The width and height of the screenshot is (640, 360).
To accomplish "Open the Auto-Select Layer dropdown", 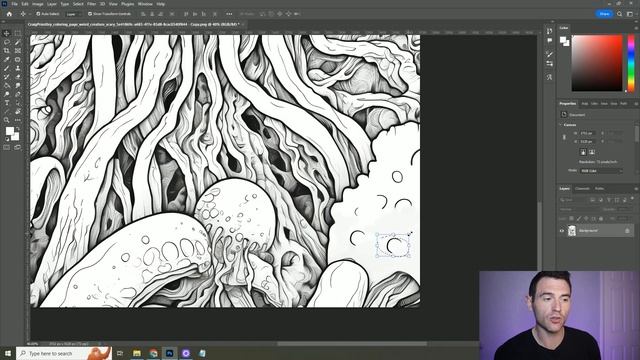I will [73, 14].
